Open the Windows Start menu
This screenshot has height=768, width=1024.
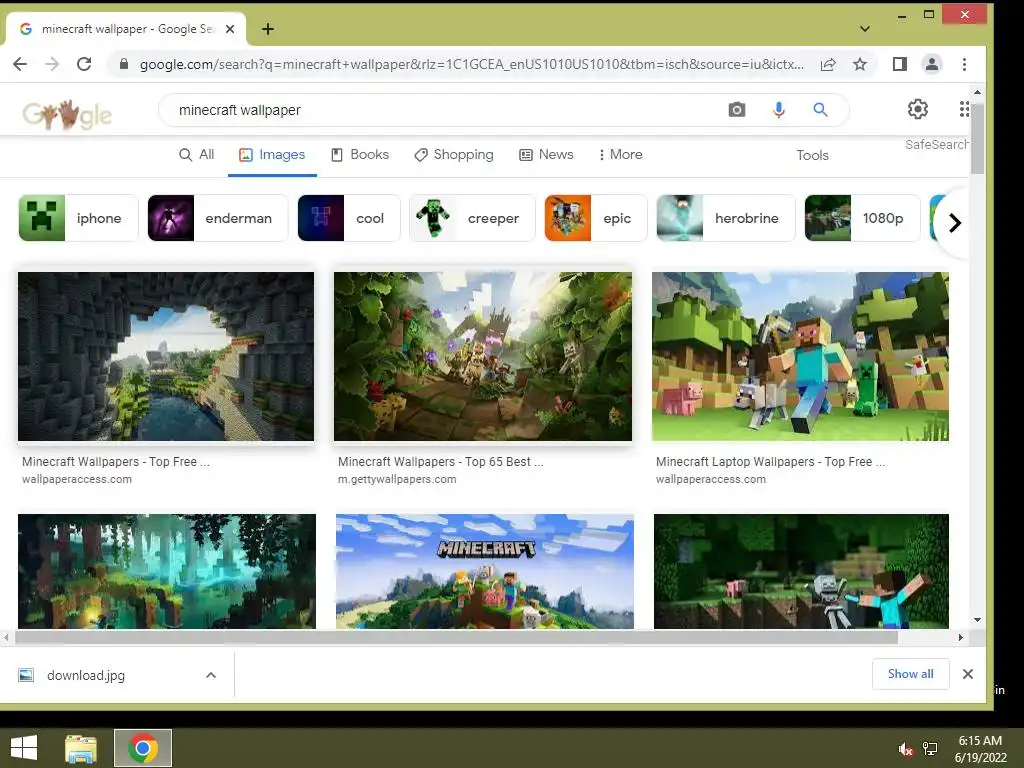click(x=24, y=748)
